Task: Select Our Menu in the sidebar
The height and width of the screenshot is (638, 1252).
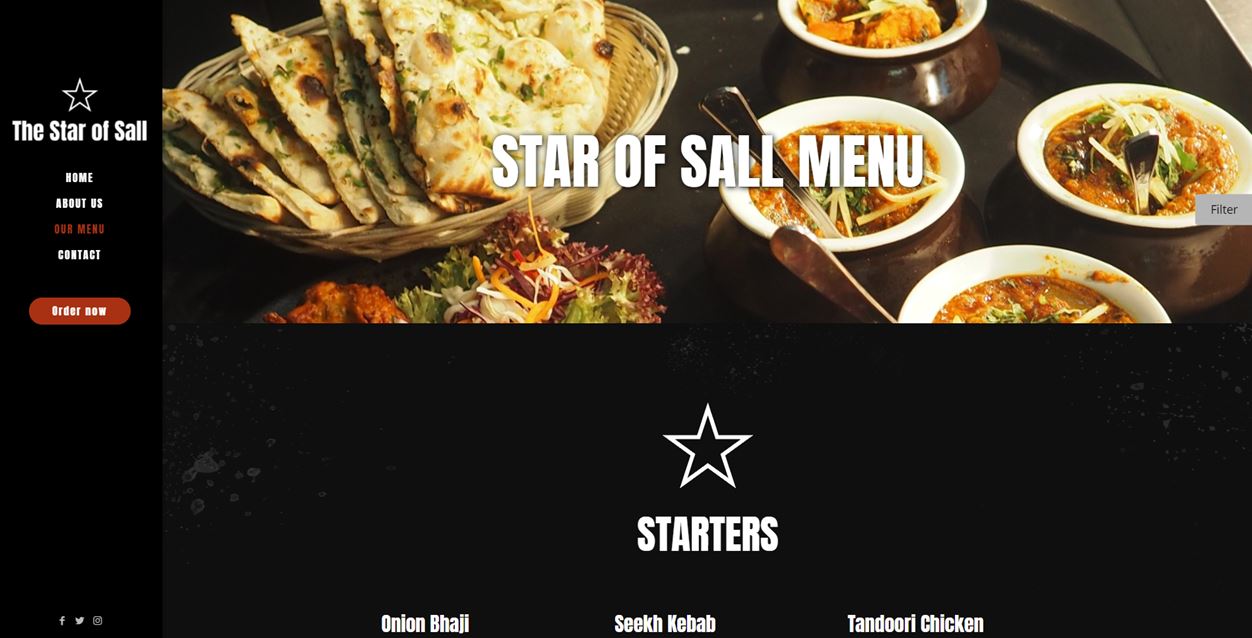Action: click(79, 229)
